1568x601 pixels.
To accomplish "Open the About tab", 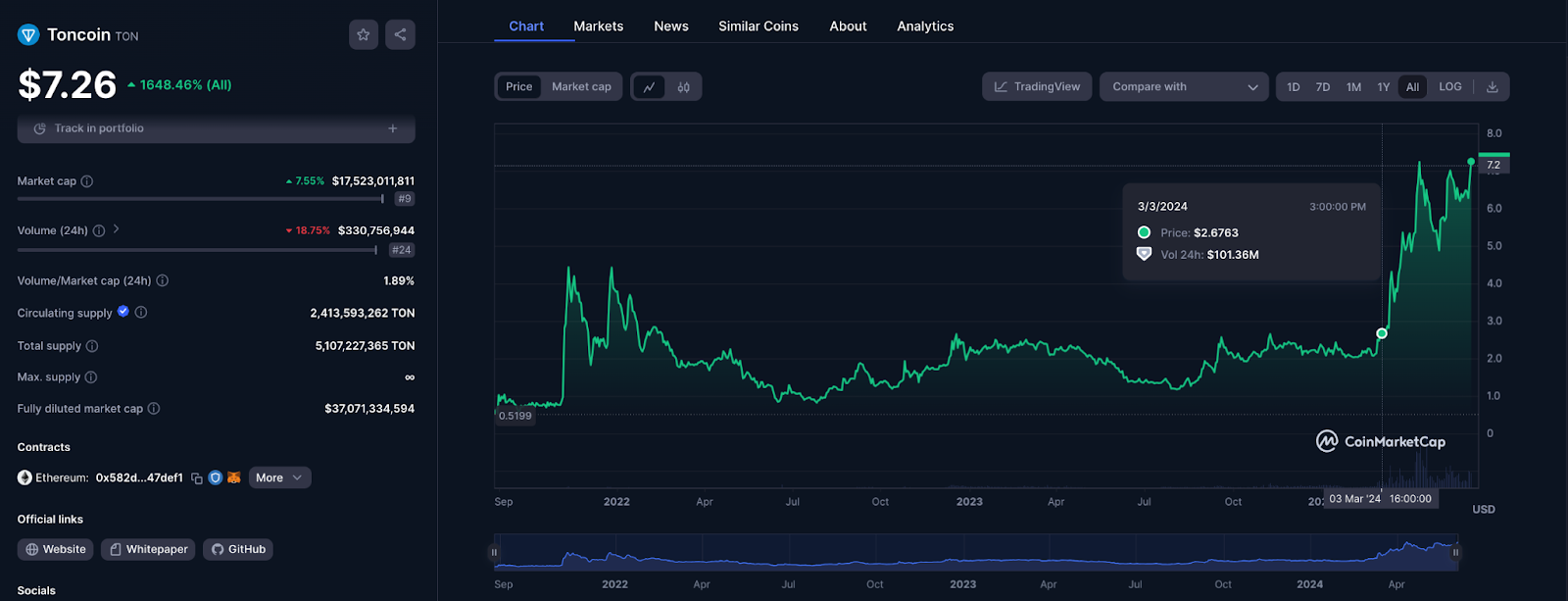I will [849, 26].
